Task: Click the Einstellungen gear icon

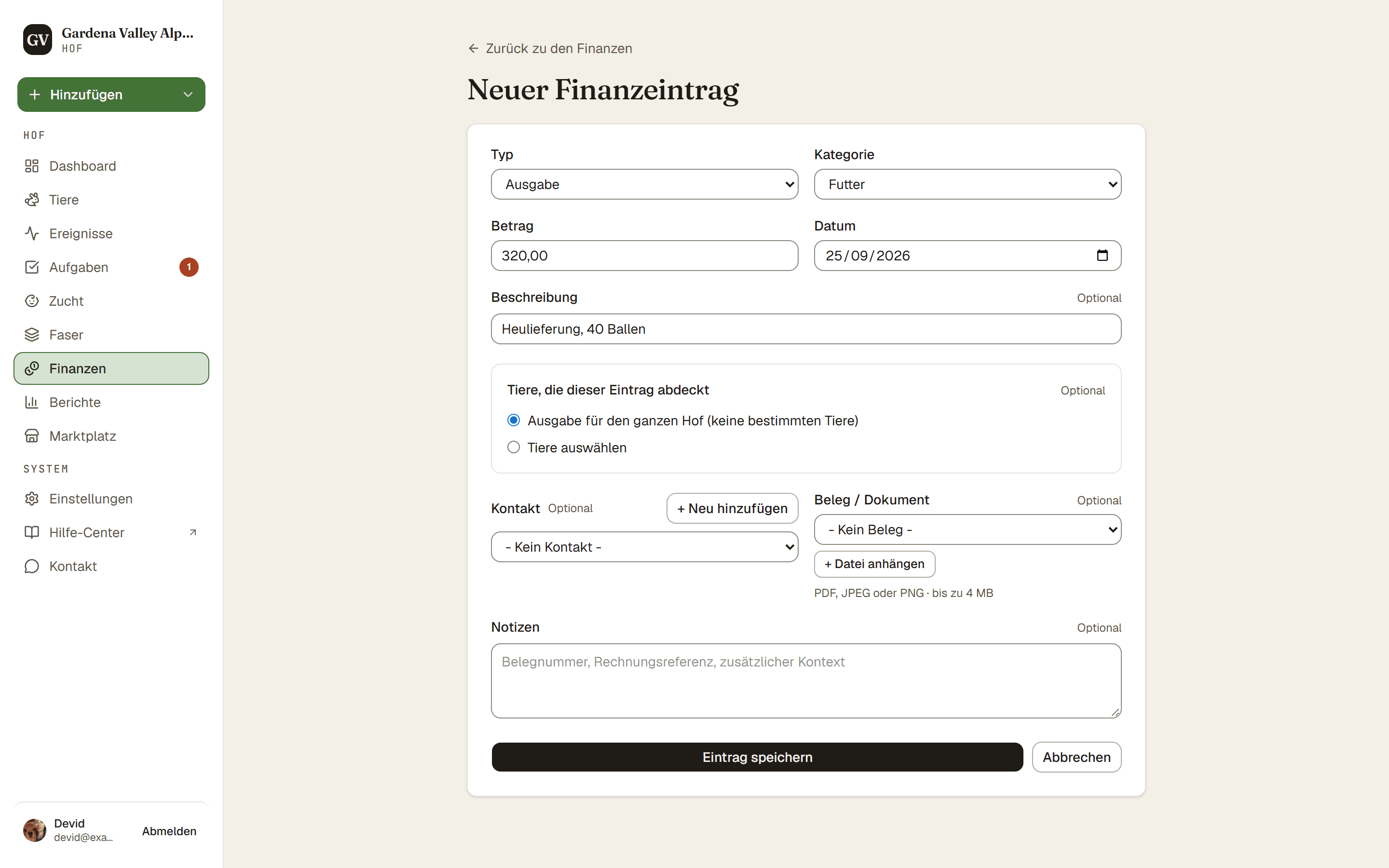Action: pos(31,499)
